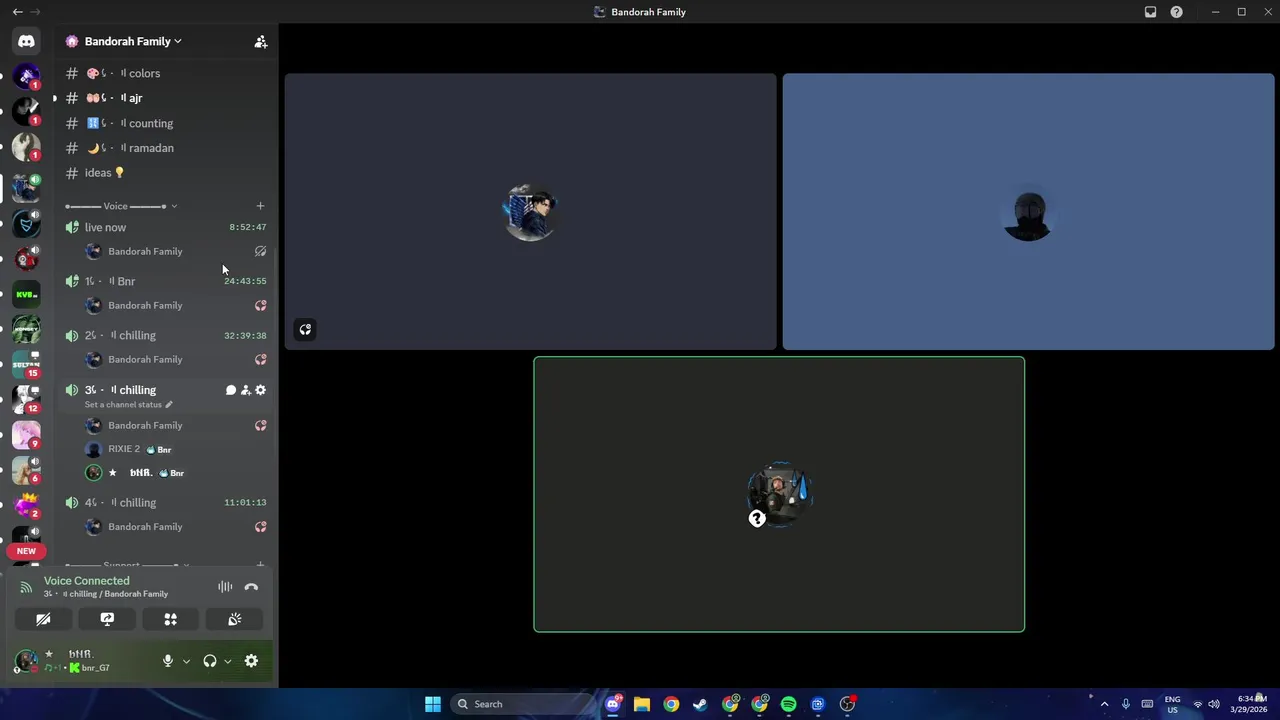Click Voice Connected status text
This screenshot has height=720, width=1280.
coord(86,581)
